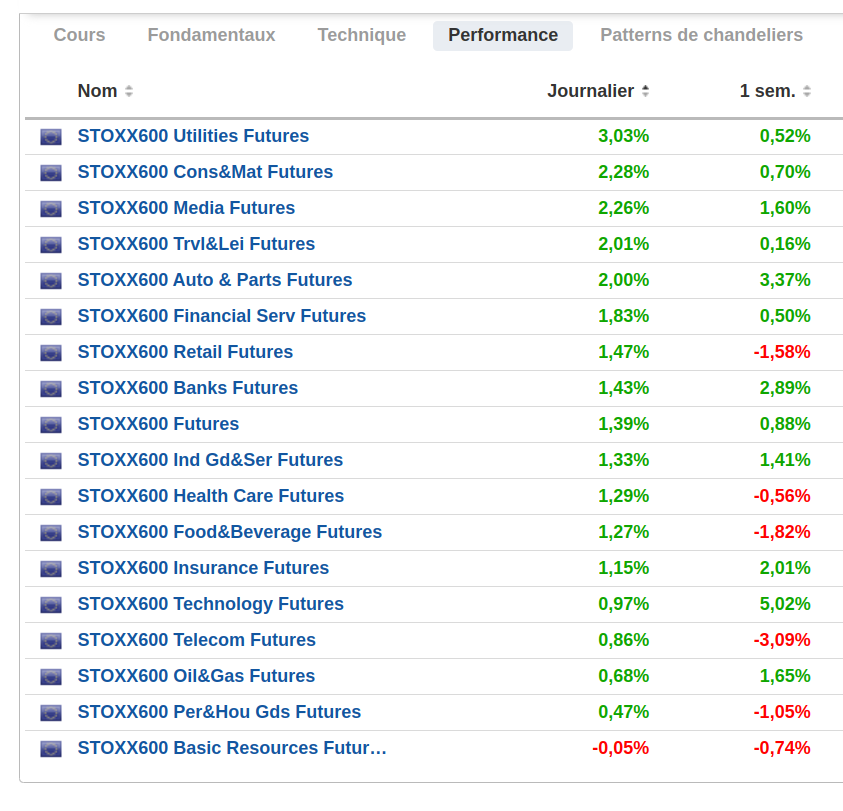
Task: Select the active Performance tab
Action: tap(503, 35)
